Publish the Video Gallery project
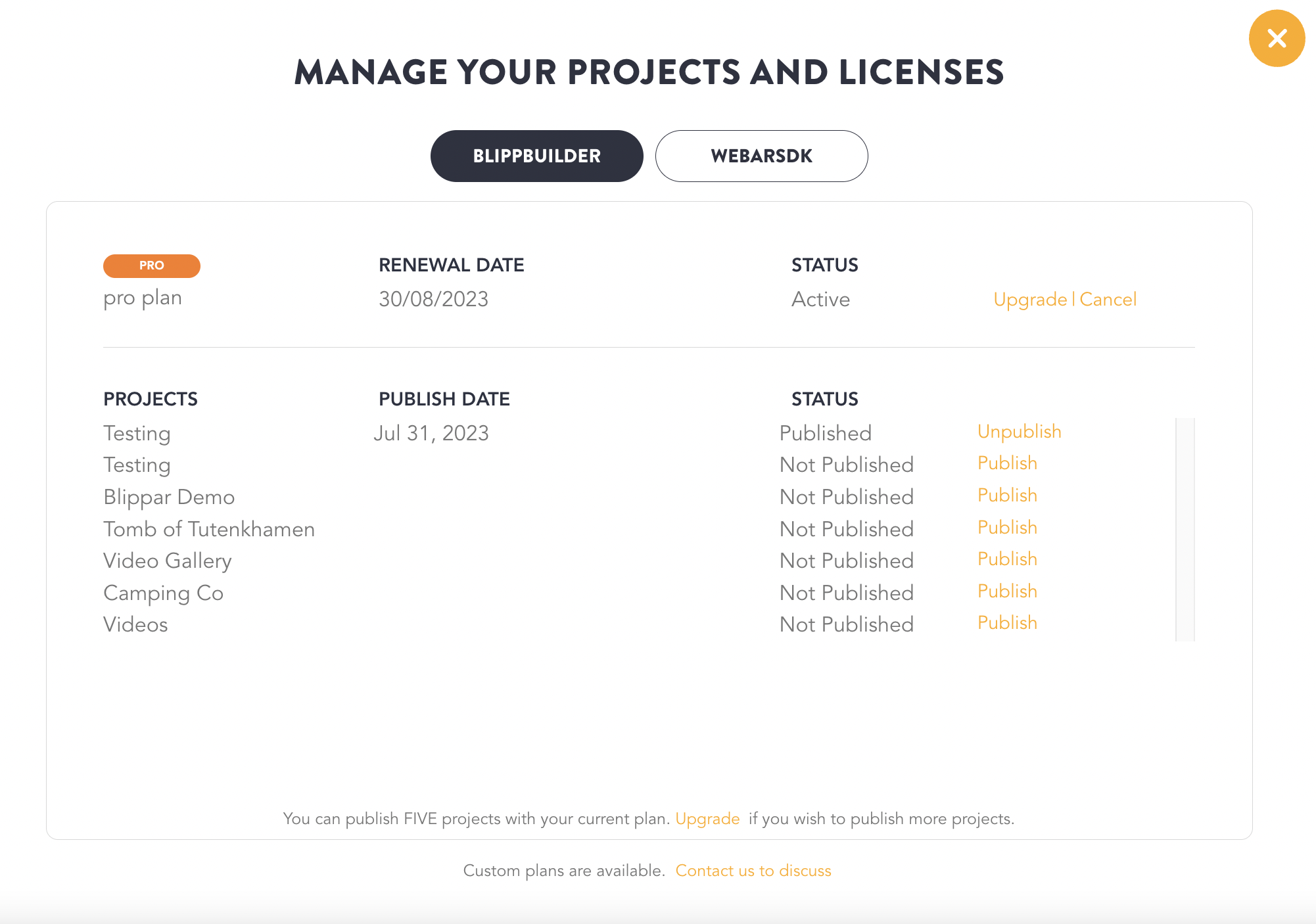The width and height of the screenshot is (1316, 924). [1007, 559]
